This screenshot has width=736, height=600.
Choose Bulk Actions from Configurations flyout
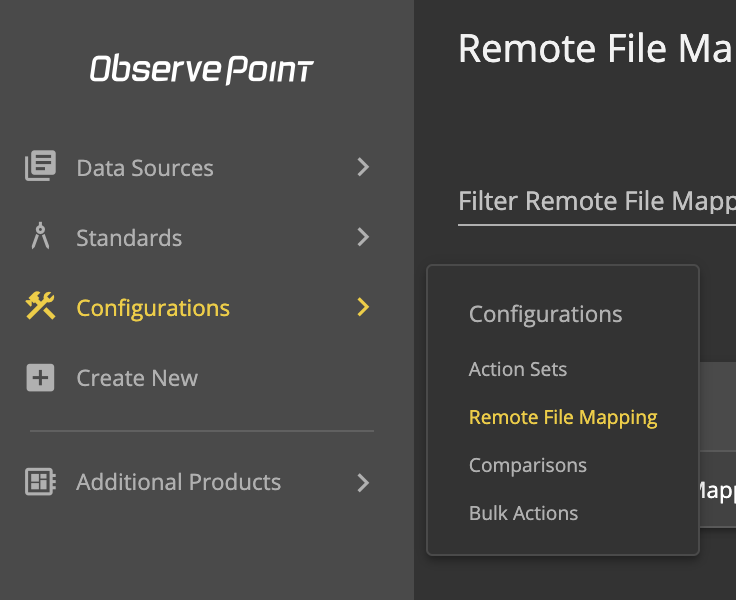click(523, 513)
